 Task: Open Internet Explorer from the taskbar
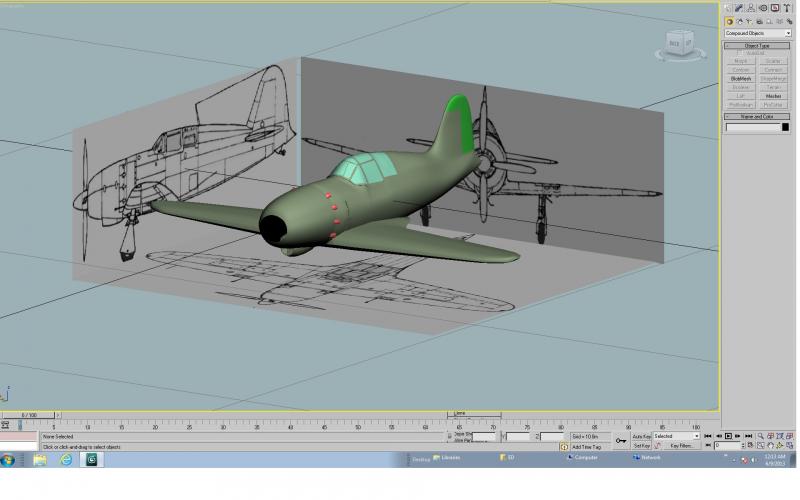click(x=66, y=460)
